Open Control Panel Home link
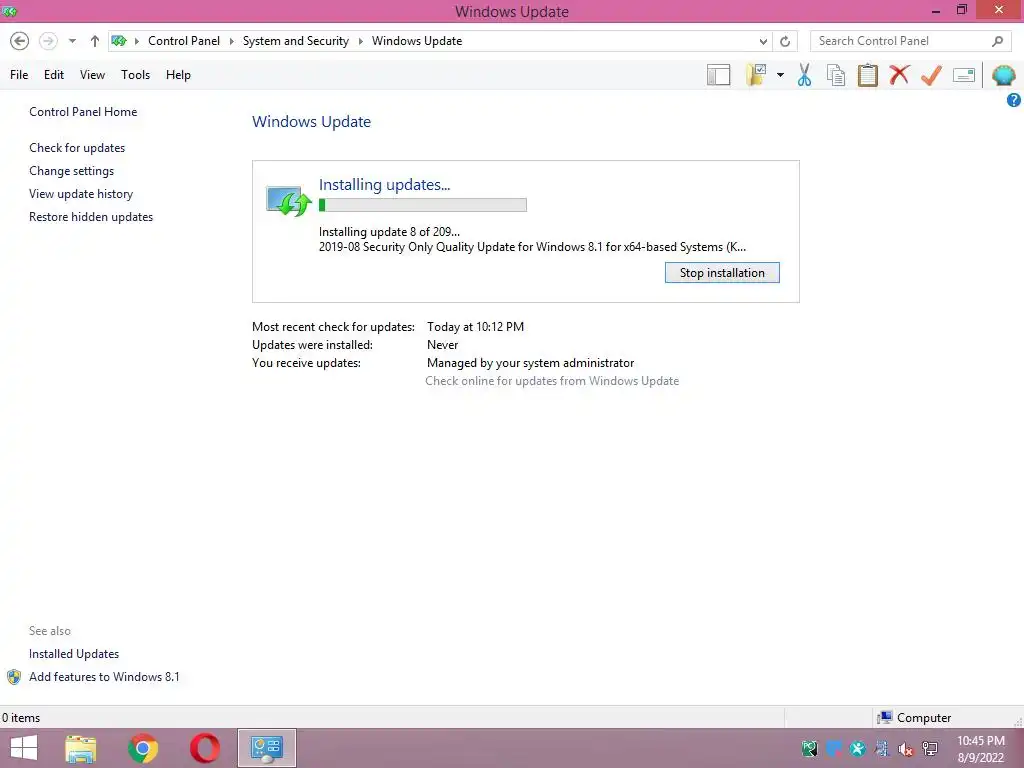 pyautogui.click(x=83, y=112)
